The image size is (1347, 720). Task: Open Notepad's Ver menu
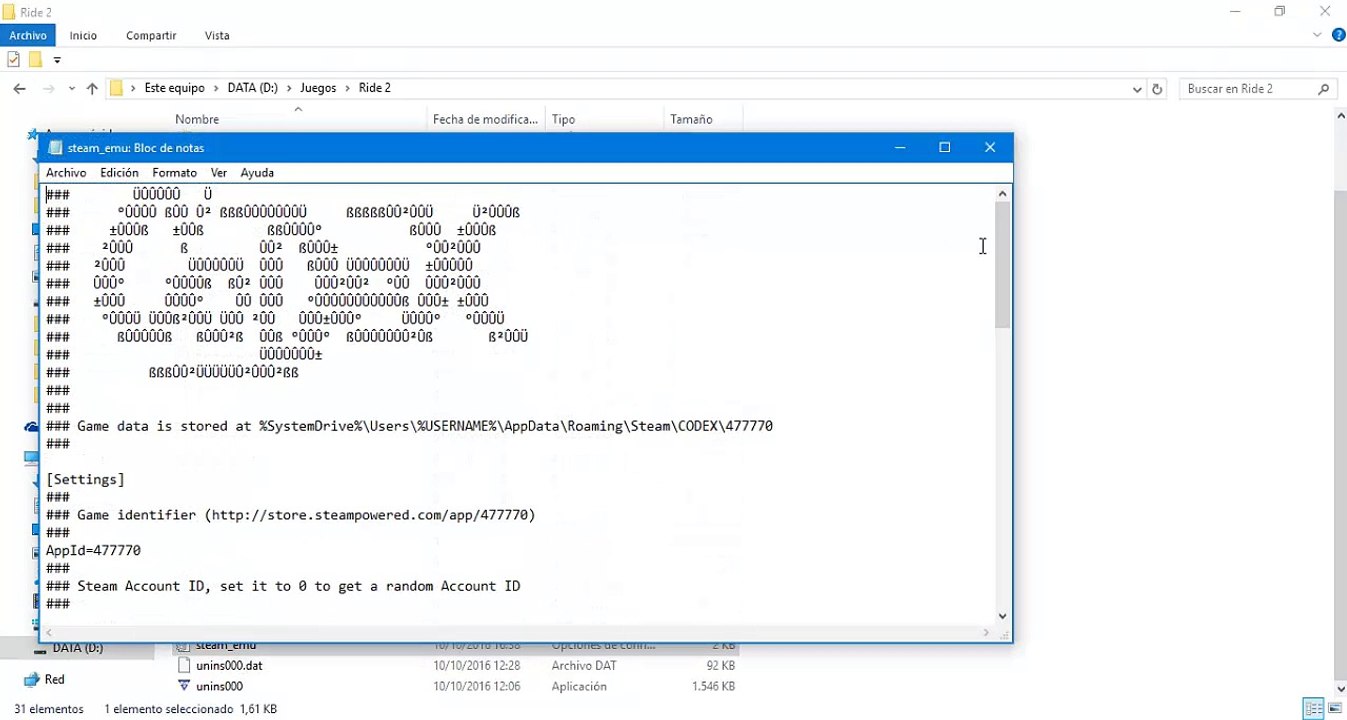coord(219,173)
